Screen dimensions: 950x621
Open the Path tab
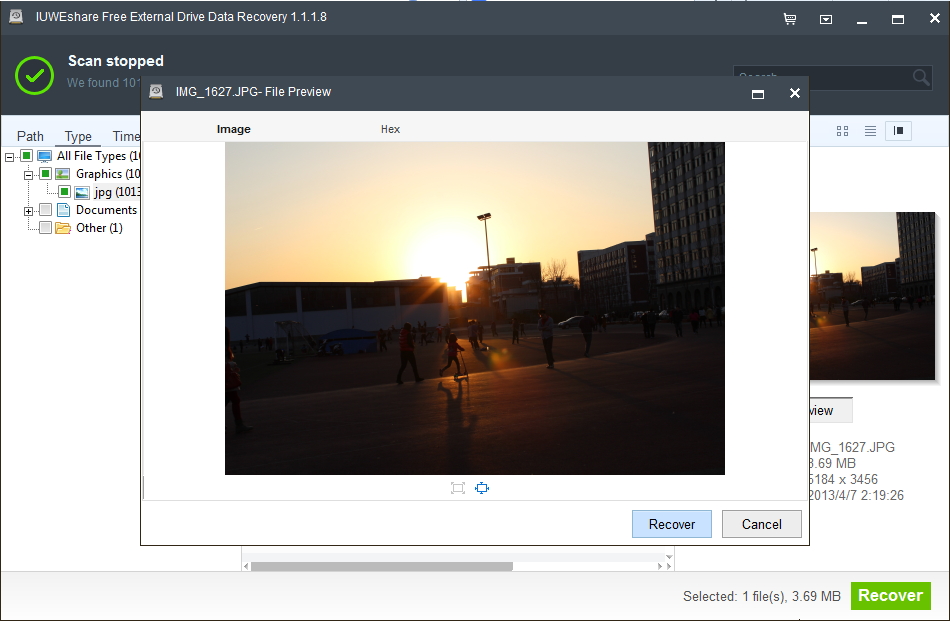pyautogui.click(x=30, y=136)
